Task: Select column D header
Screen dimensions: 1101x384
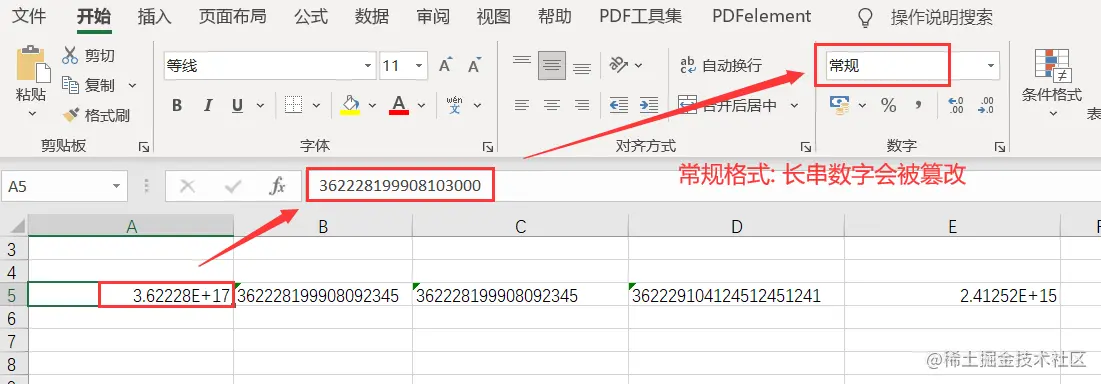Action: (x=736, y=226)
